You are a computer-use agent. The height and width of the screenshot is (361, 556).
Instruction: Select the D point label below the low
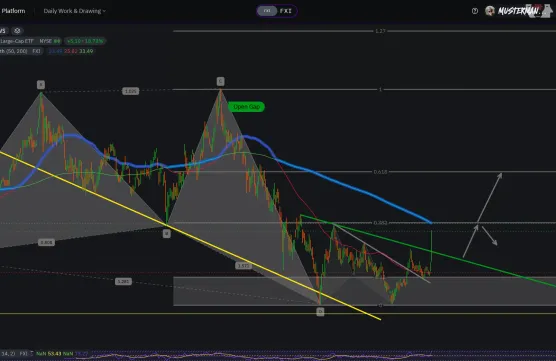pyautogui.click(x=320, y=311)
